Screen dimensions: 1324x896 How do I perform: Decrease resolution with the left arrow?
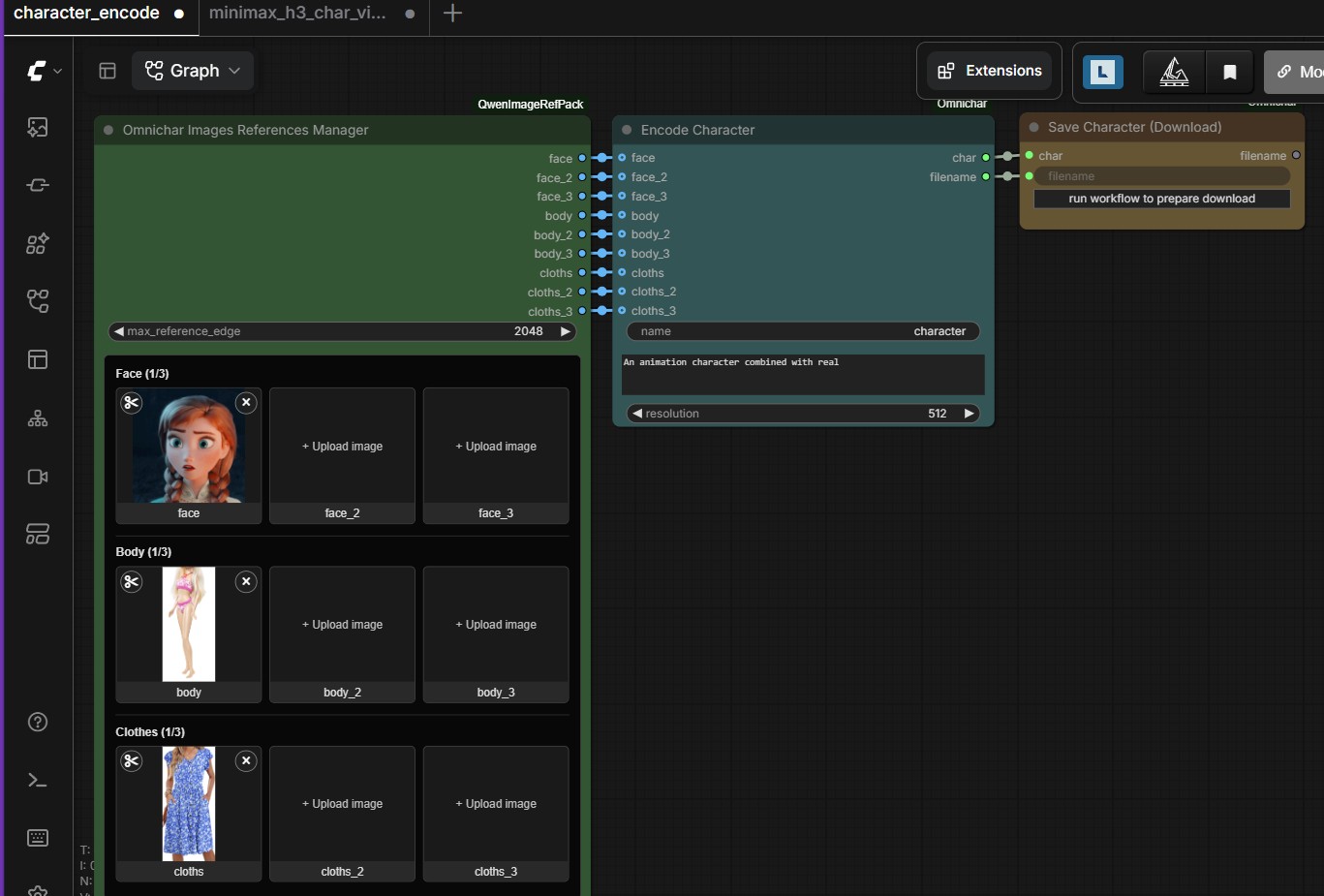(x=637, y=414)
